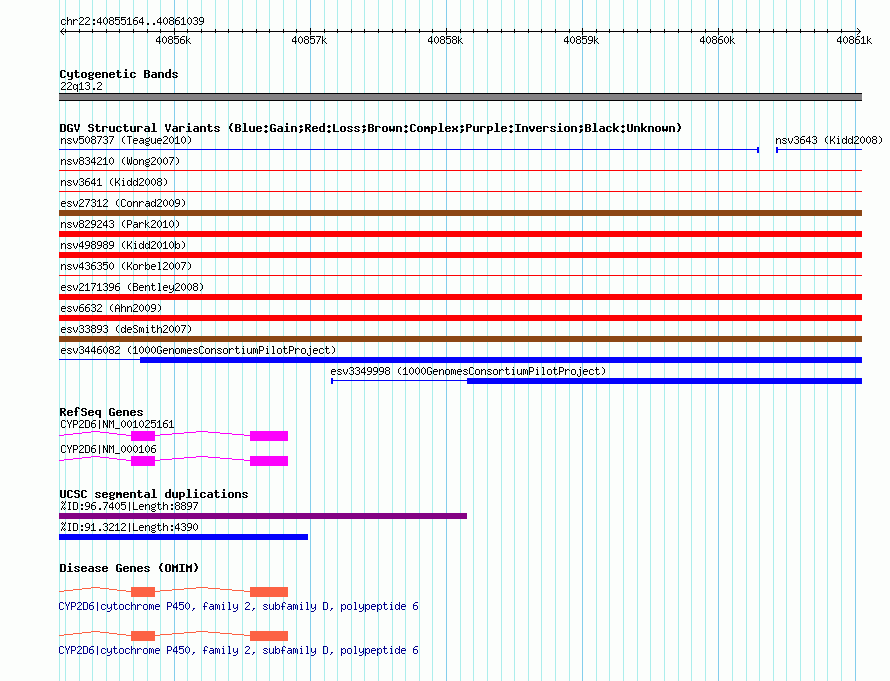Click UCSC segmental duplications track title
The image size is (890, 681).
click(153, 494)
